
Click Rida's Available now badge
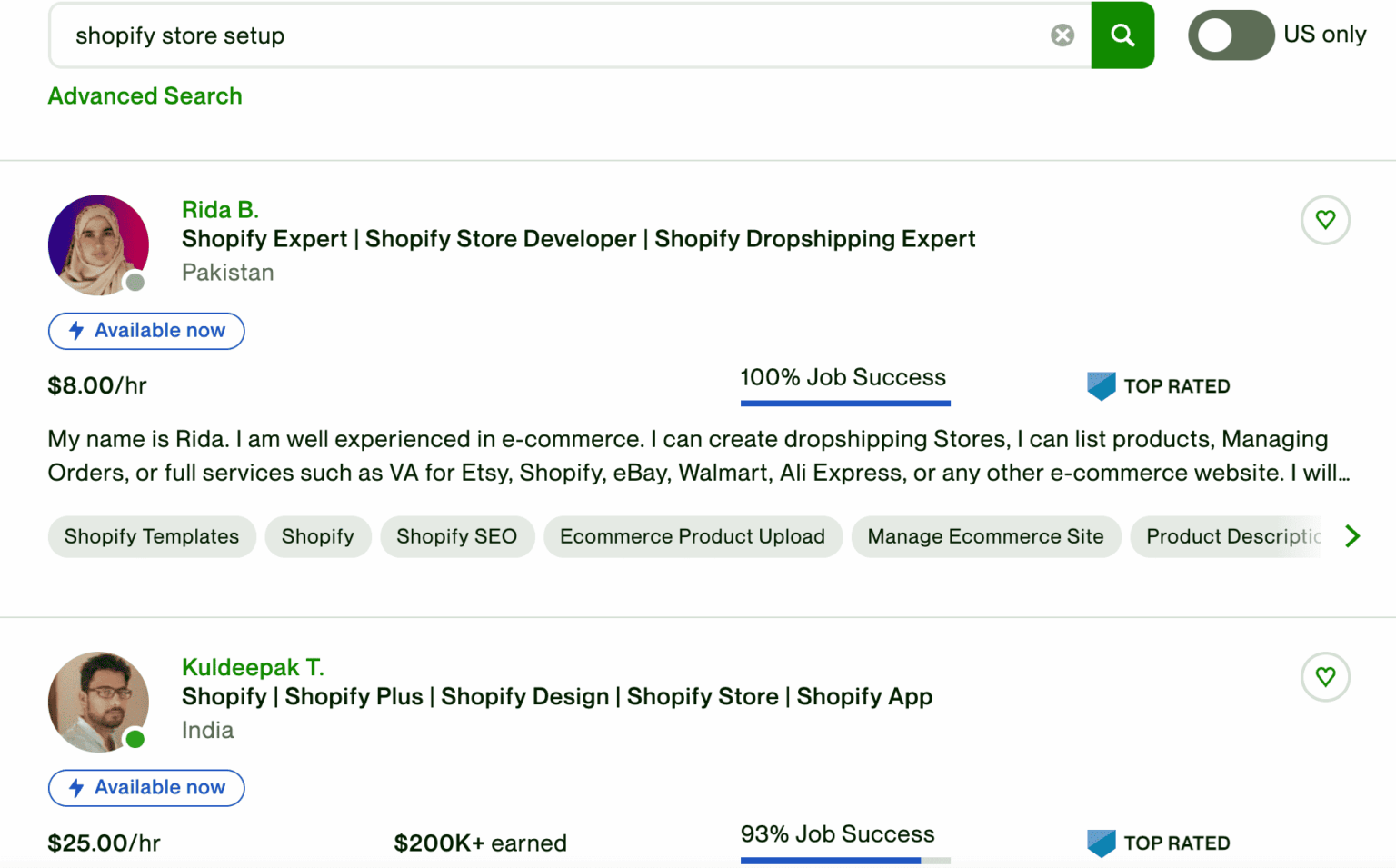(145, 331)
